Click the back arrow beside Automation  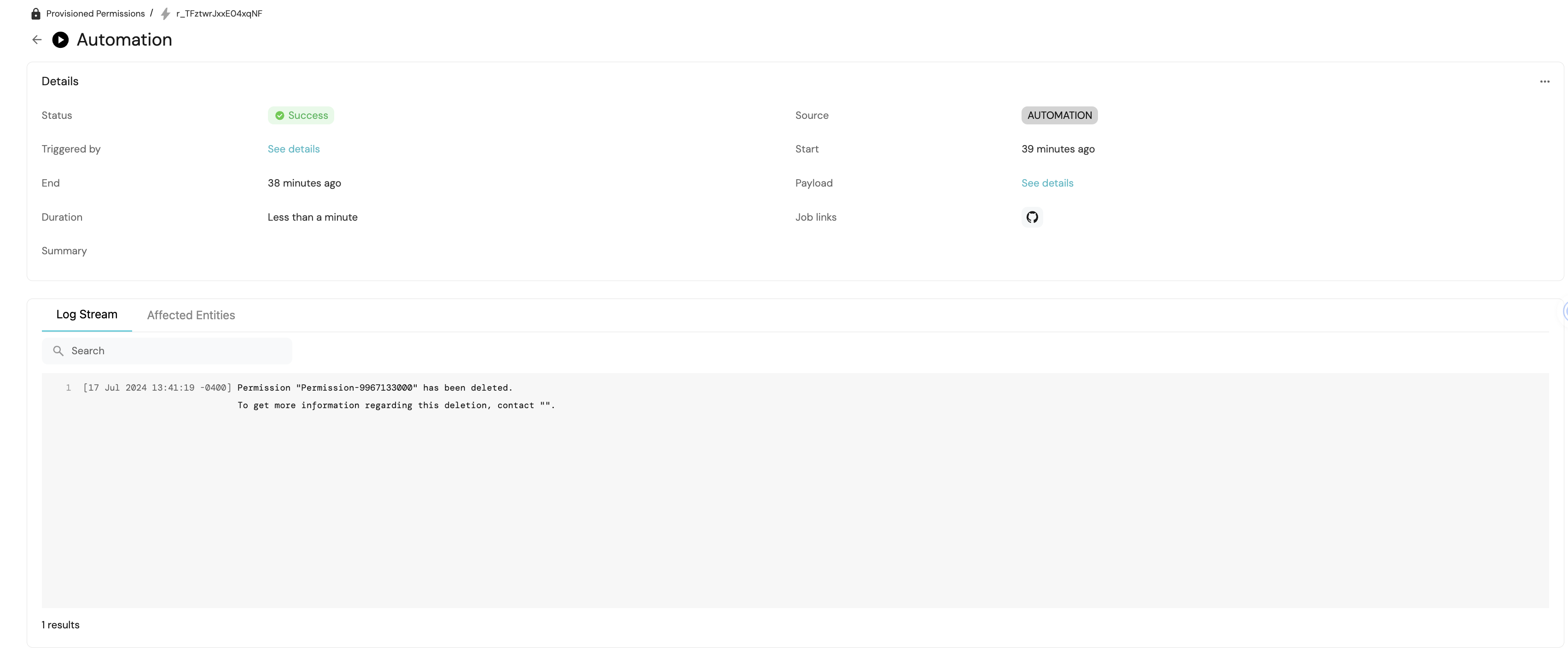(x=36, y=40)
